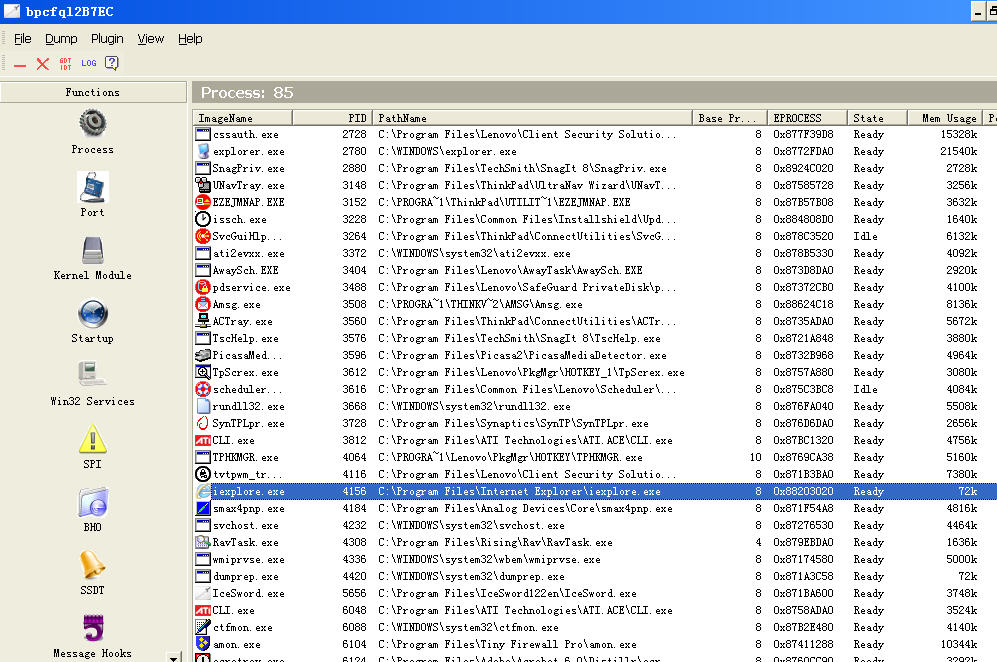
Task: Open the View menu
Action: click(x=151, y=39)
